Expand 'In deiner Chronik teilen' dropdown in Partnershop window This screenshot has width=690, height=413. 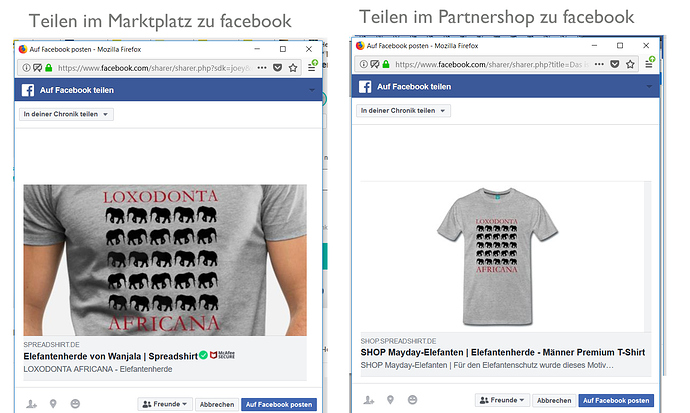(403, 110)
